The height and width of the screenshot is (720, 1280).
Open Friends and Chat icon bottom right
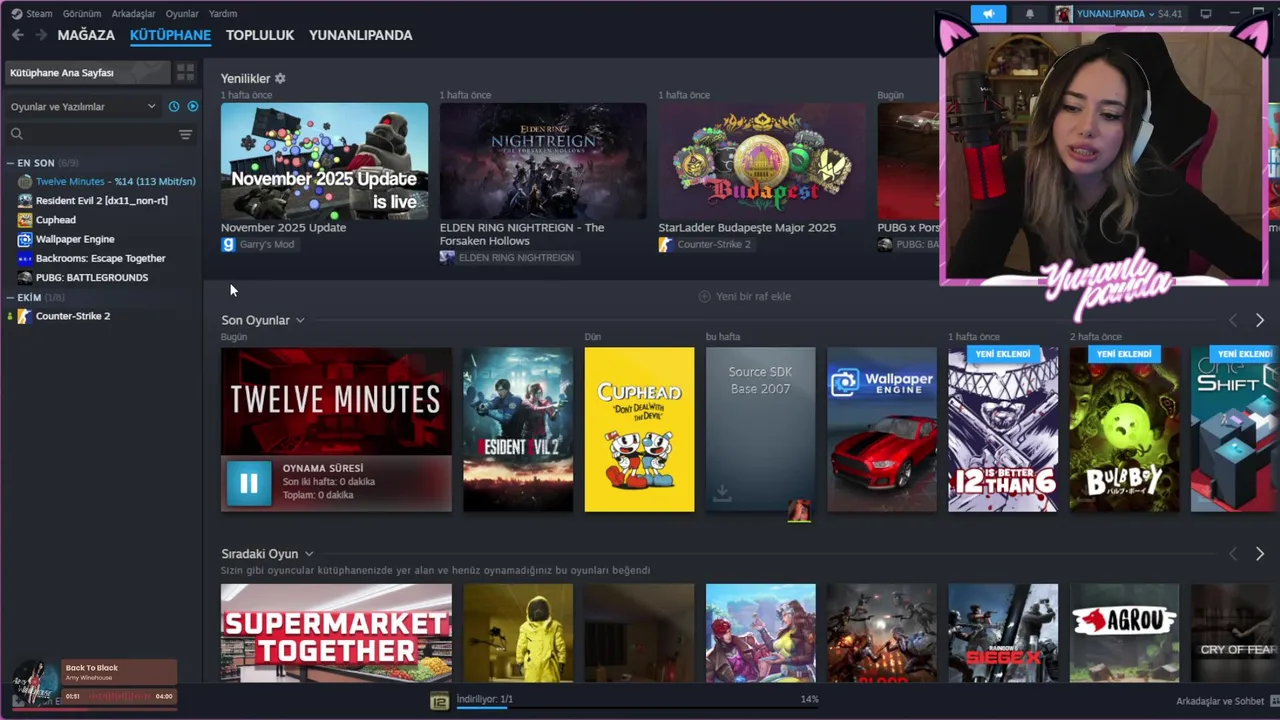1273,701
